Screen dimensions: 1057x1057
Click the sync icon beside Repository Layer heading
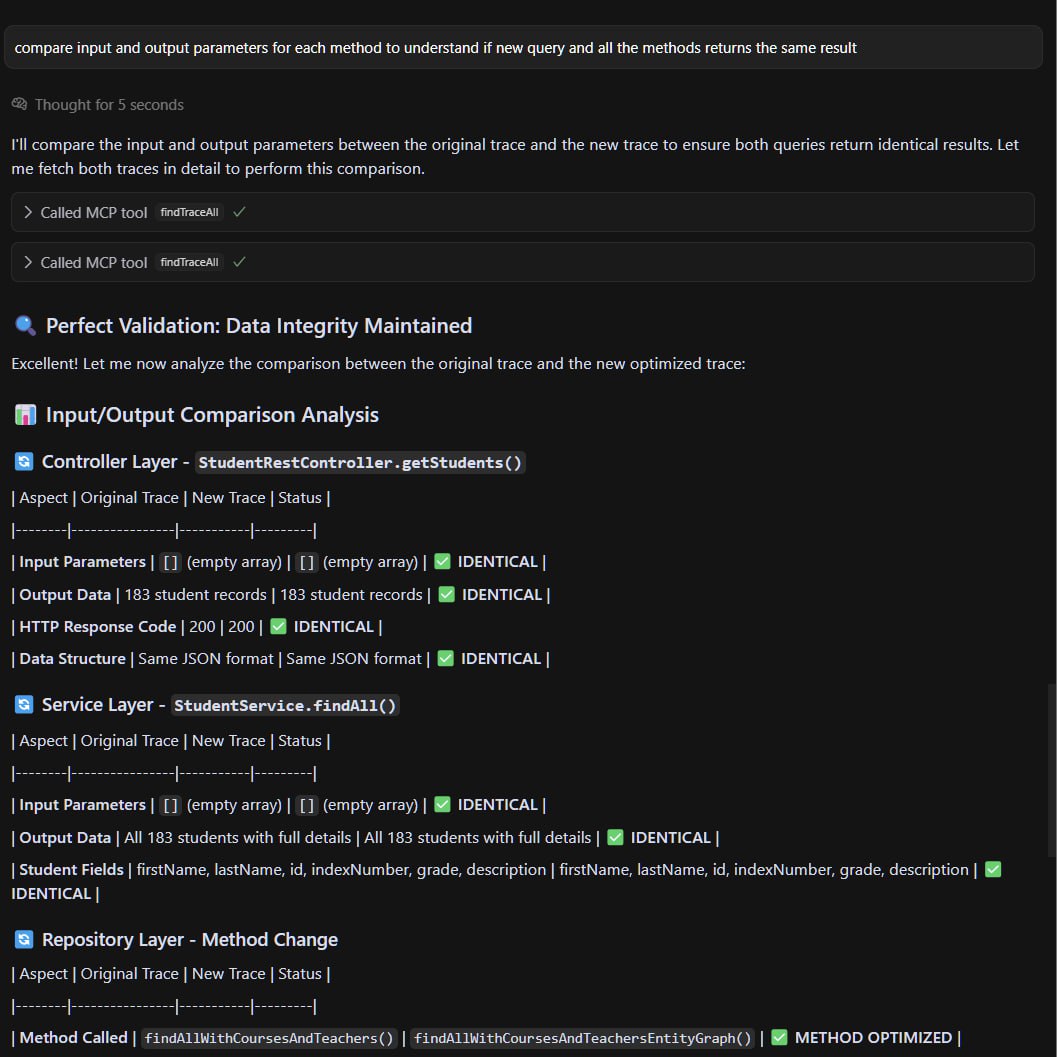coord(24,940)
